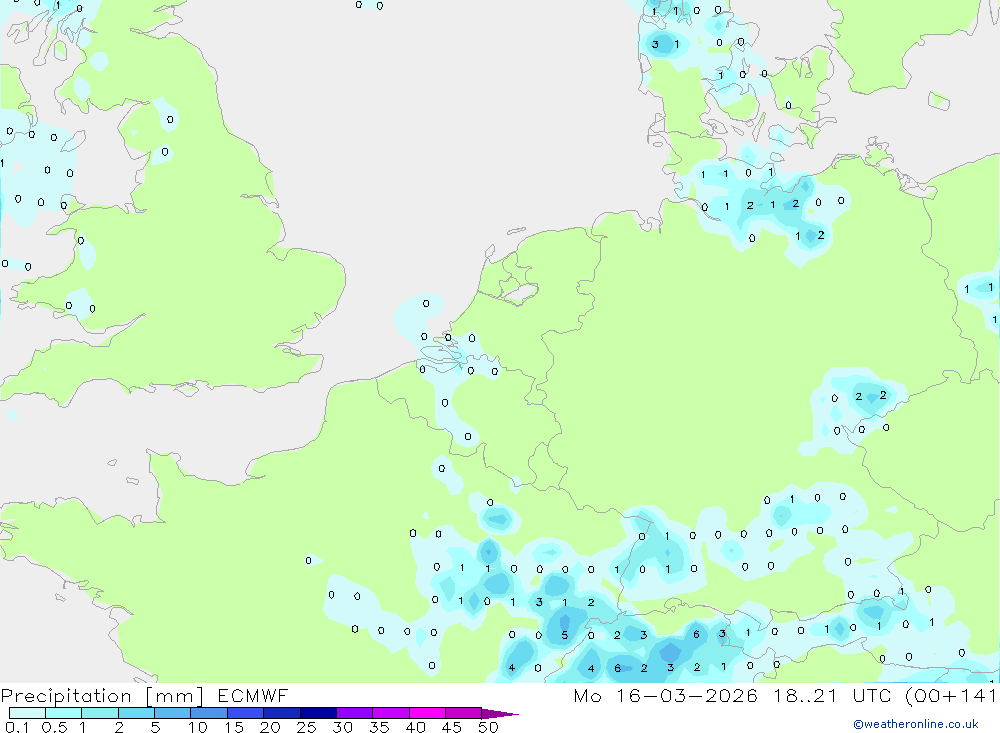Pick the dark blue swatch between 20 and 25
This screenshot has width=1000, height=733.
pos(281,713)
